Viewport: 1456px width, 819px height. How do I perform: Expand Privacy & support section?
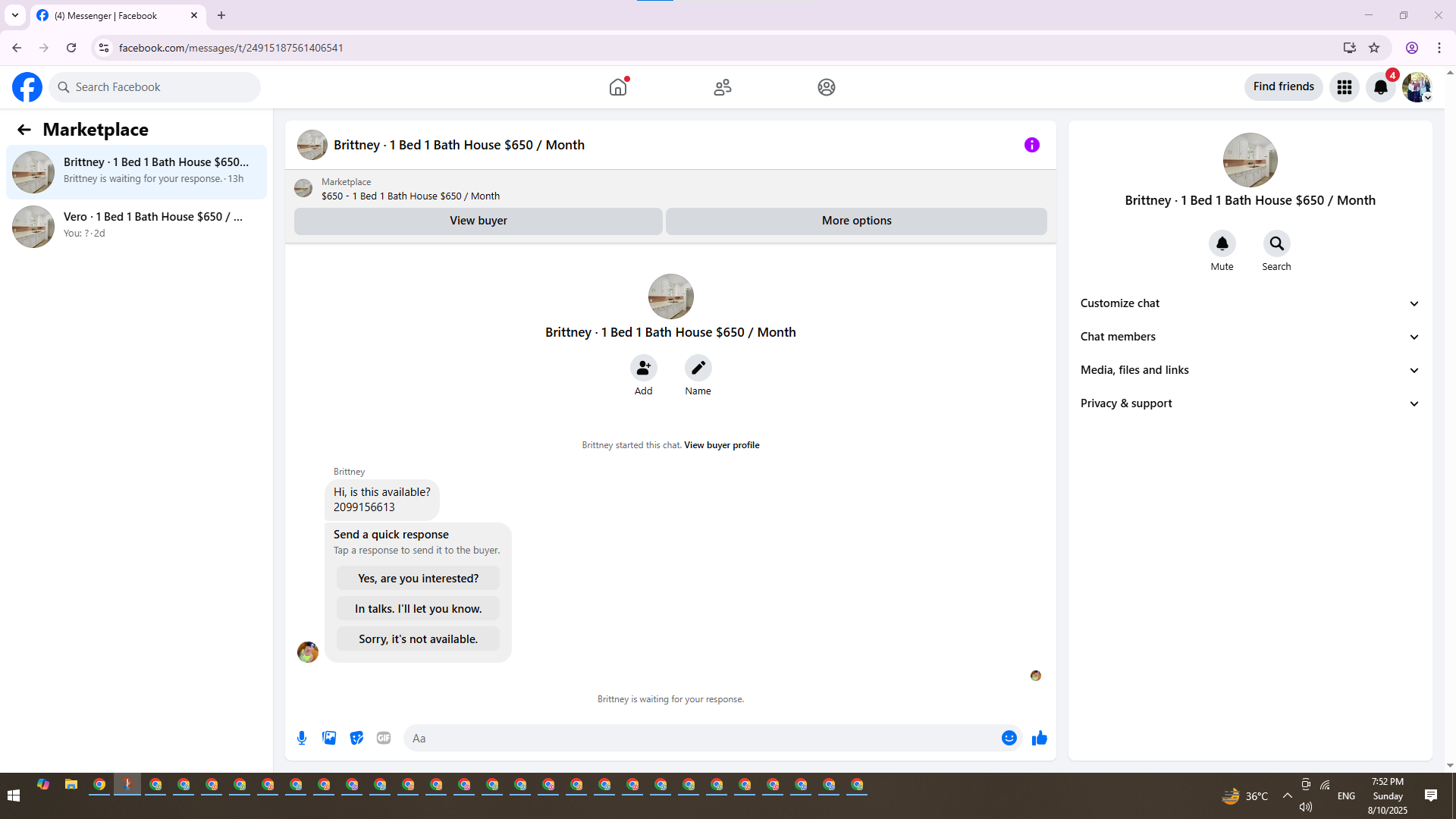pos(1250,403)
